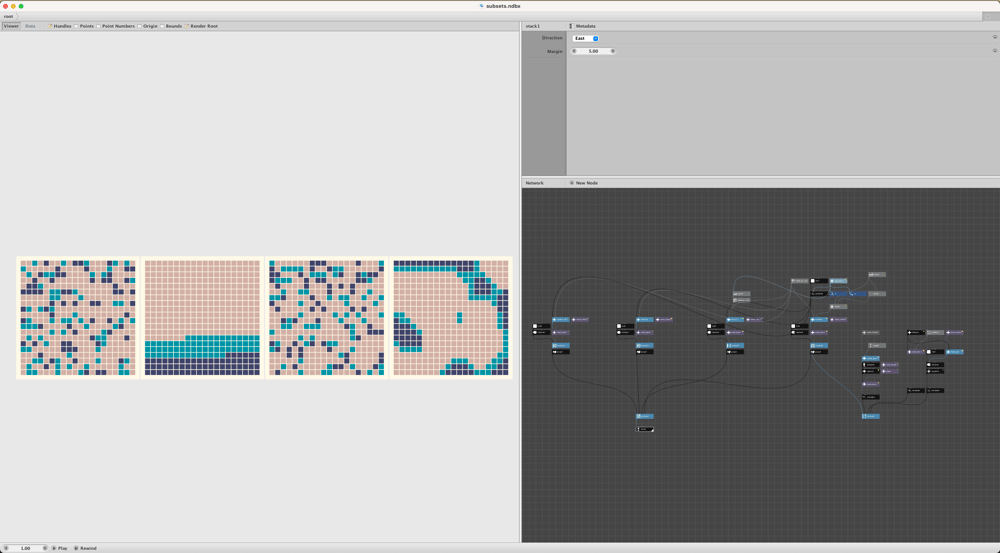This screenshot has width=1000, height=553.
Task: Switch to the Viewer tab
Action: tap(11, 26)
